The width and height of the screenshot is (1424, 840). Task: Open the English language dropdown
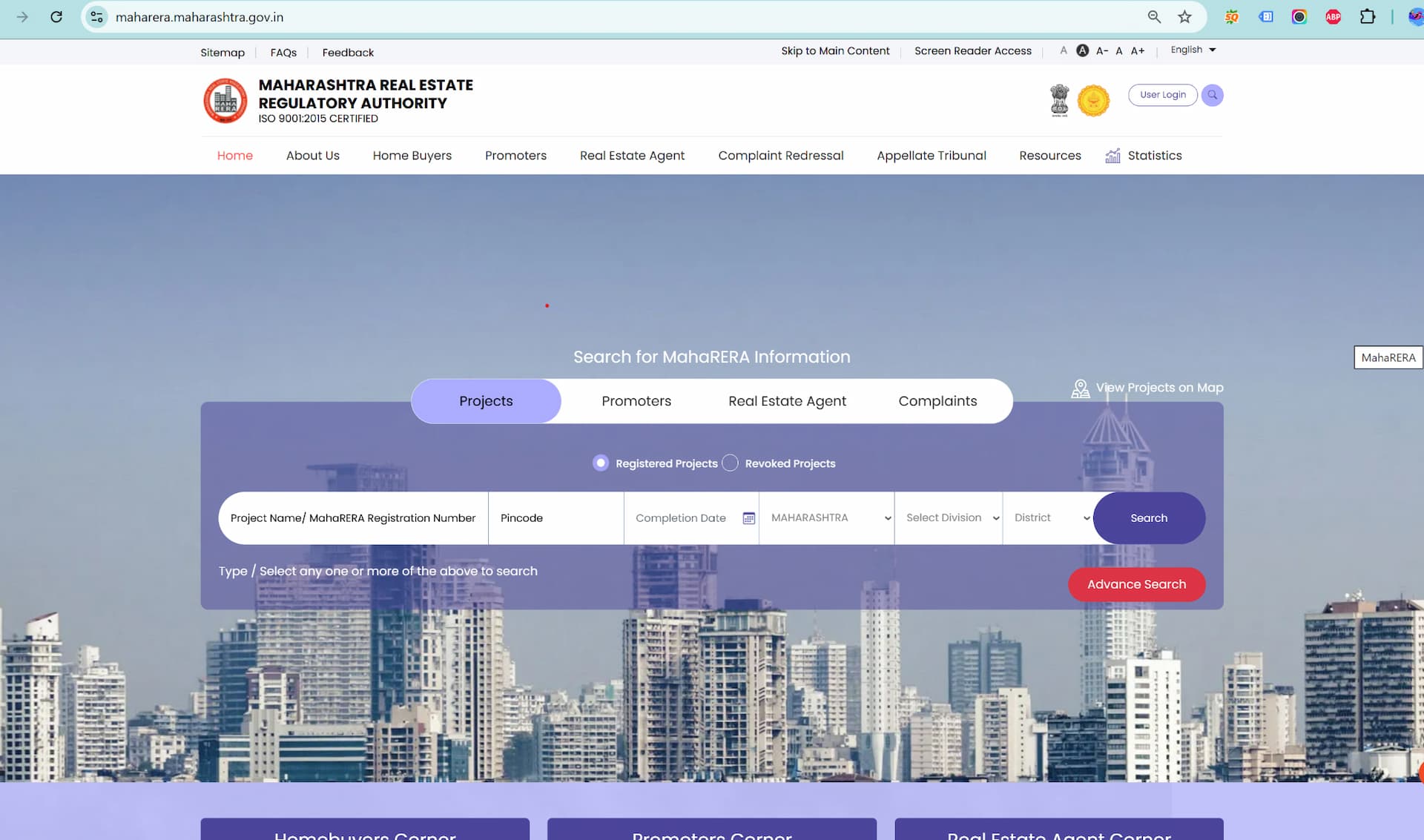1193,50
